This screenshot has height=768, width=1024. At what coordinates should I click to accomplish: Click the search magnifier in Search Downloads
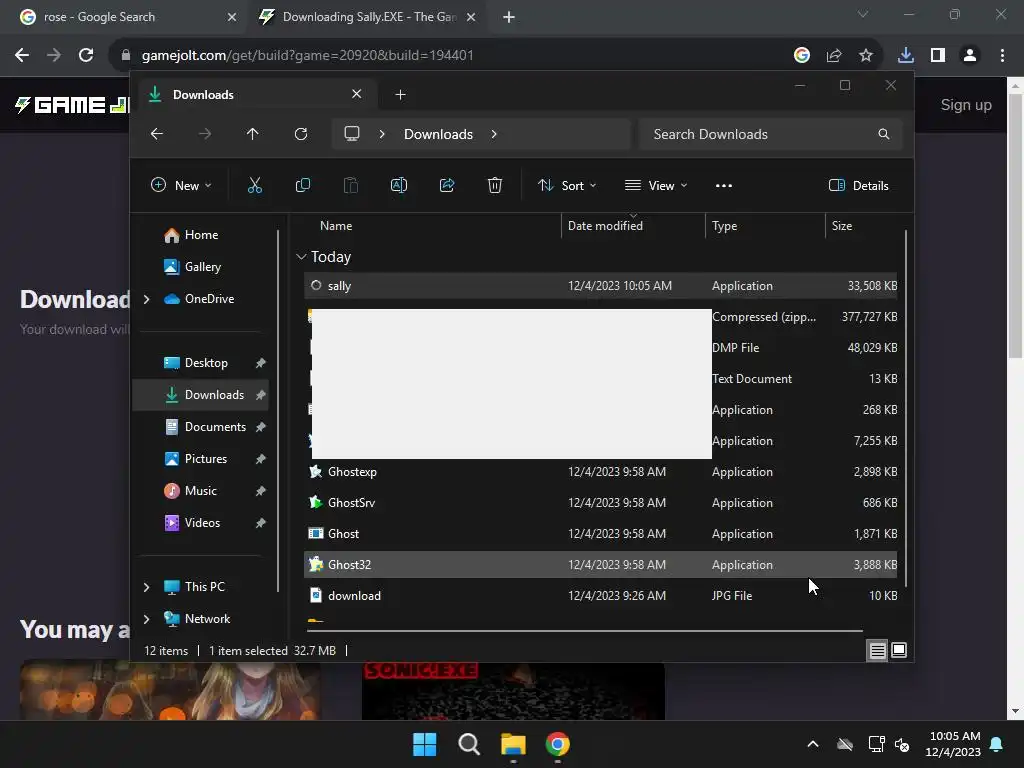point(884,134)
